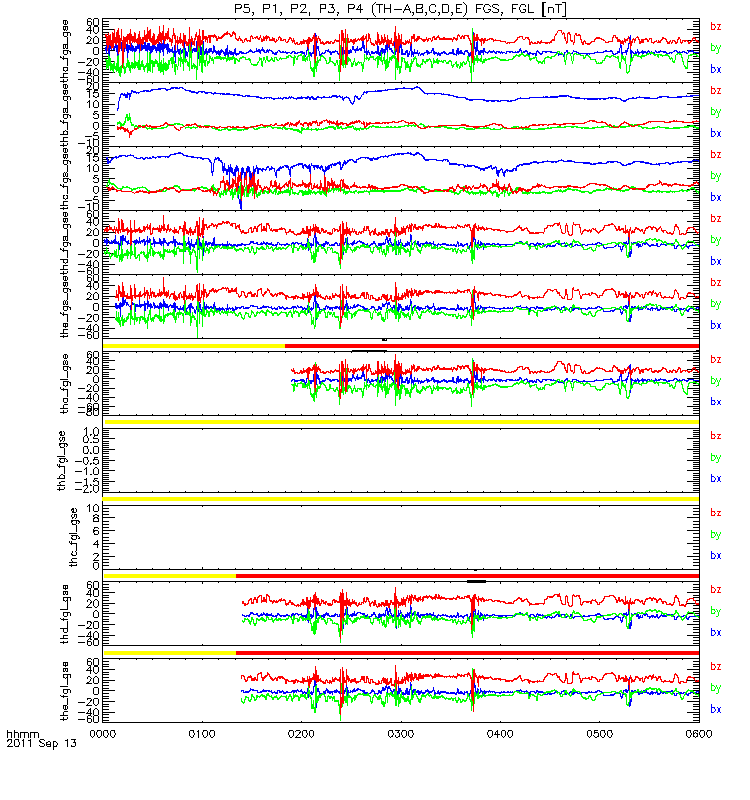
Task: Click the yellow bar segment above tha_fgl_gse panel
Action: point(194,346)
